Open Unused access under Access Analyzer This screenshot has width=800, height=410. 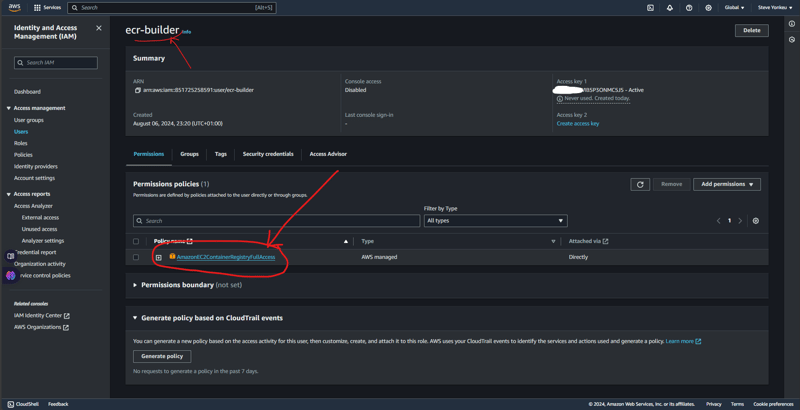[39, 229]
